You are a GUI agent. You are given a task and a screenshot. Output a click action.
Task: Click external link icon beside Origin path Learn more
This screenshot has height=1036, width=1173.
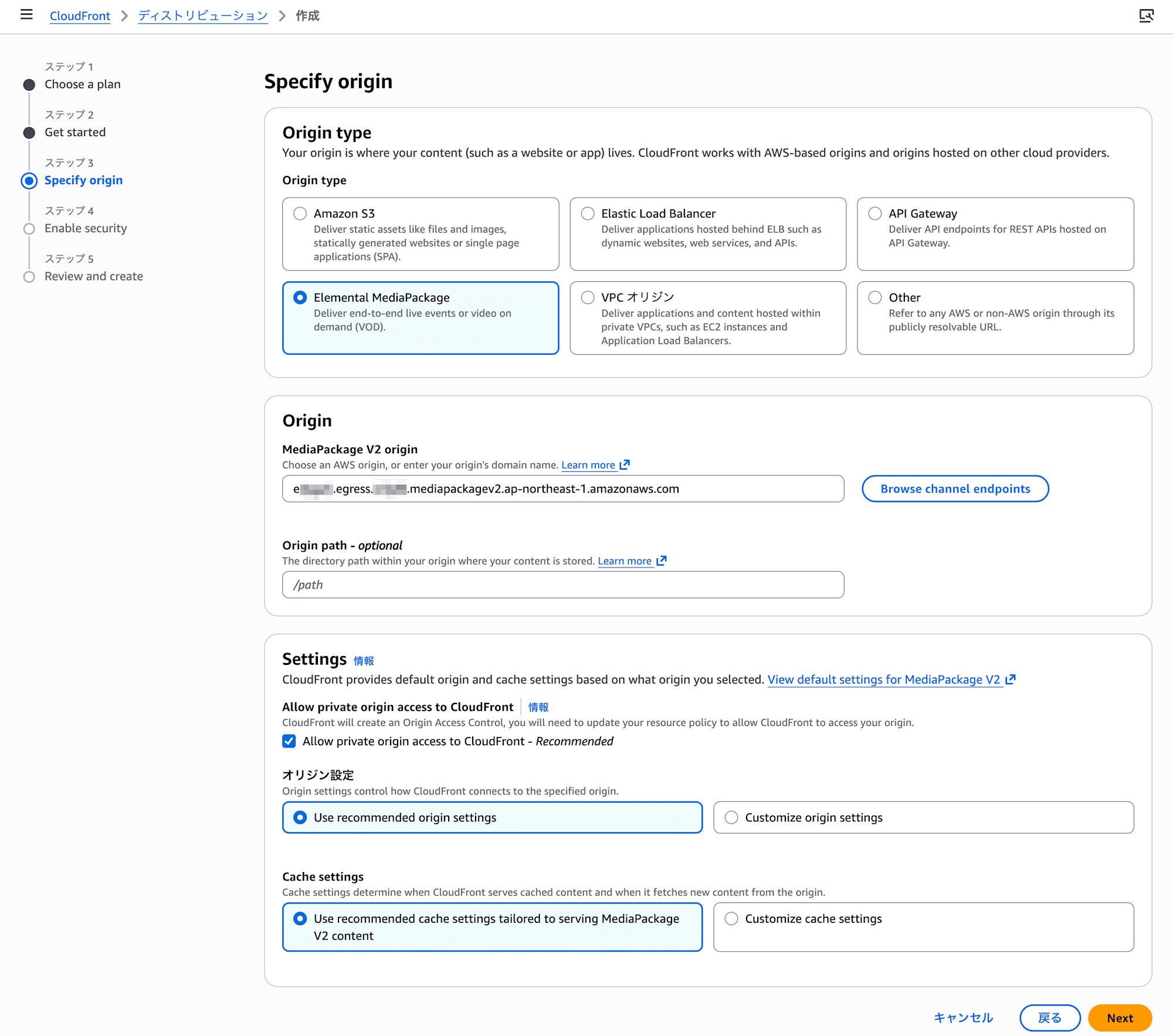(x=661, y=561)
